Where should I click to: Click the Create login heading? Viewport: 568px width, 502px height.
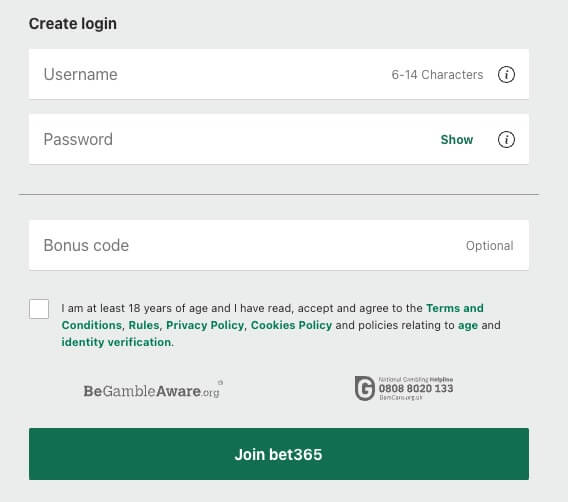pos(73,24)
